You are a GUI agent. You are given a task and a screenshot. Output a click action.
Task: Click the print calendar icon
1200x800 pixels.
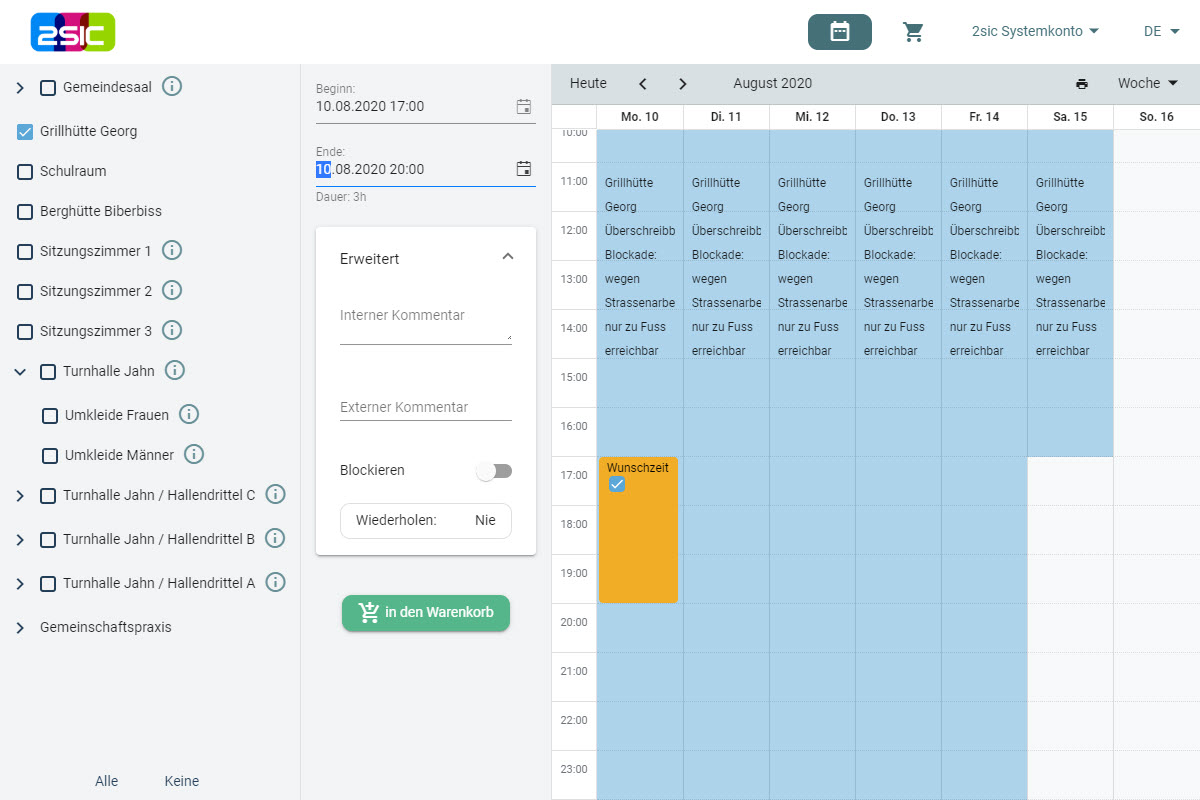pos(1081,84)
